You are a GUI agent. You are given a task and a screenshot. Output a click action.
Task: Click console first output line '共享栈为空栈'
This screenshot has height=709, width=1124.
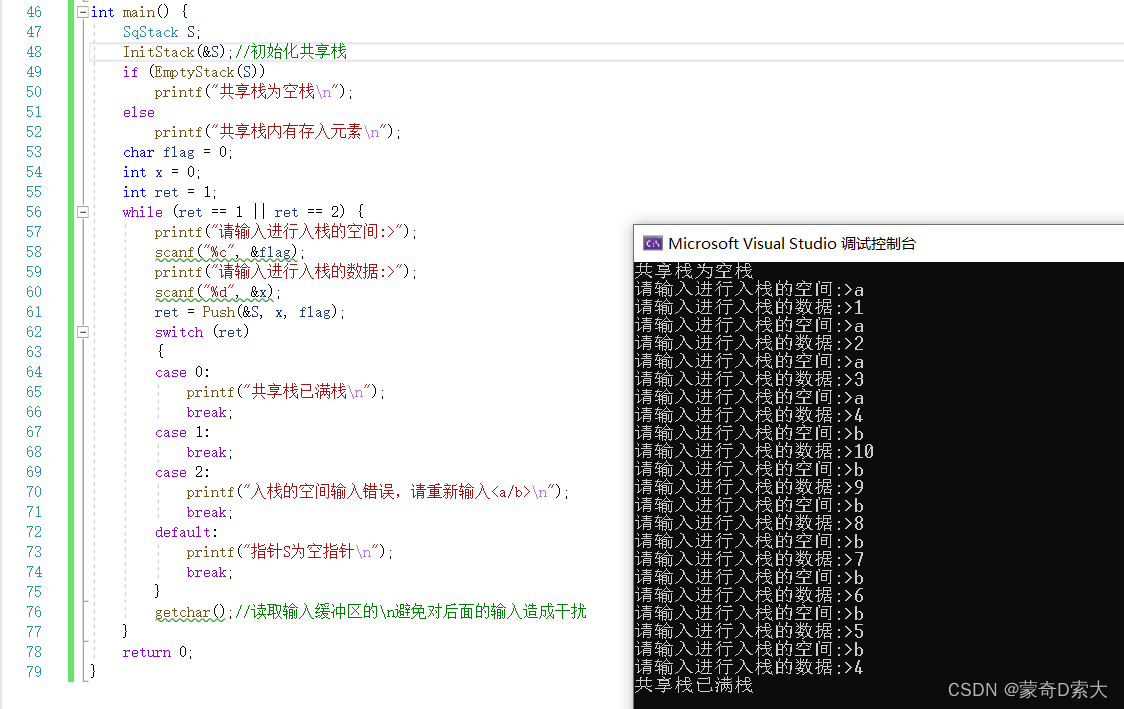pos(693,271)
